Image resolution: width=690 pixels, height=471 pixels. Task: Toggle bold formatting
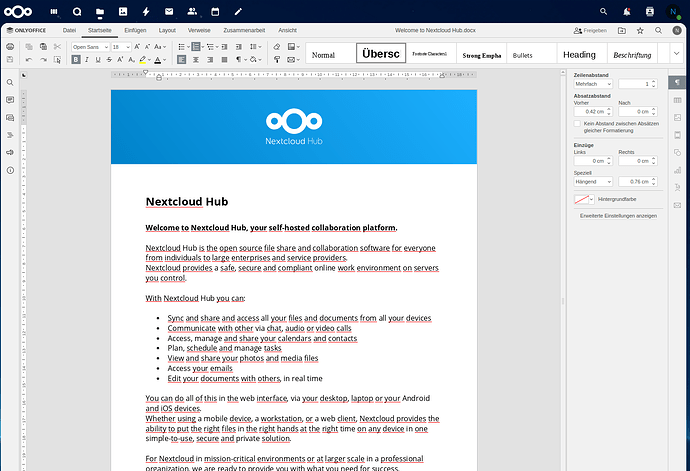[76, 59]
